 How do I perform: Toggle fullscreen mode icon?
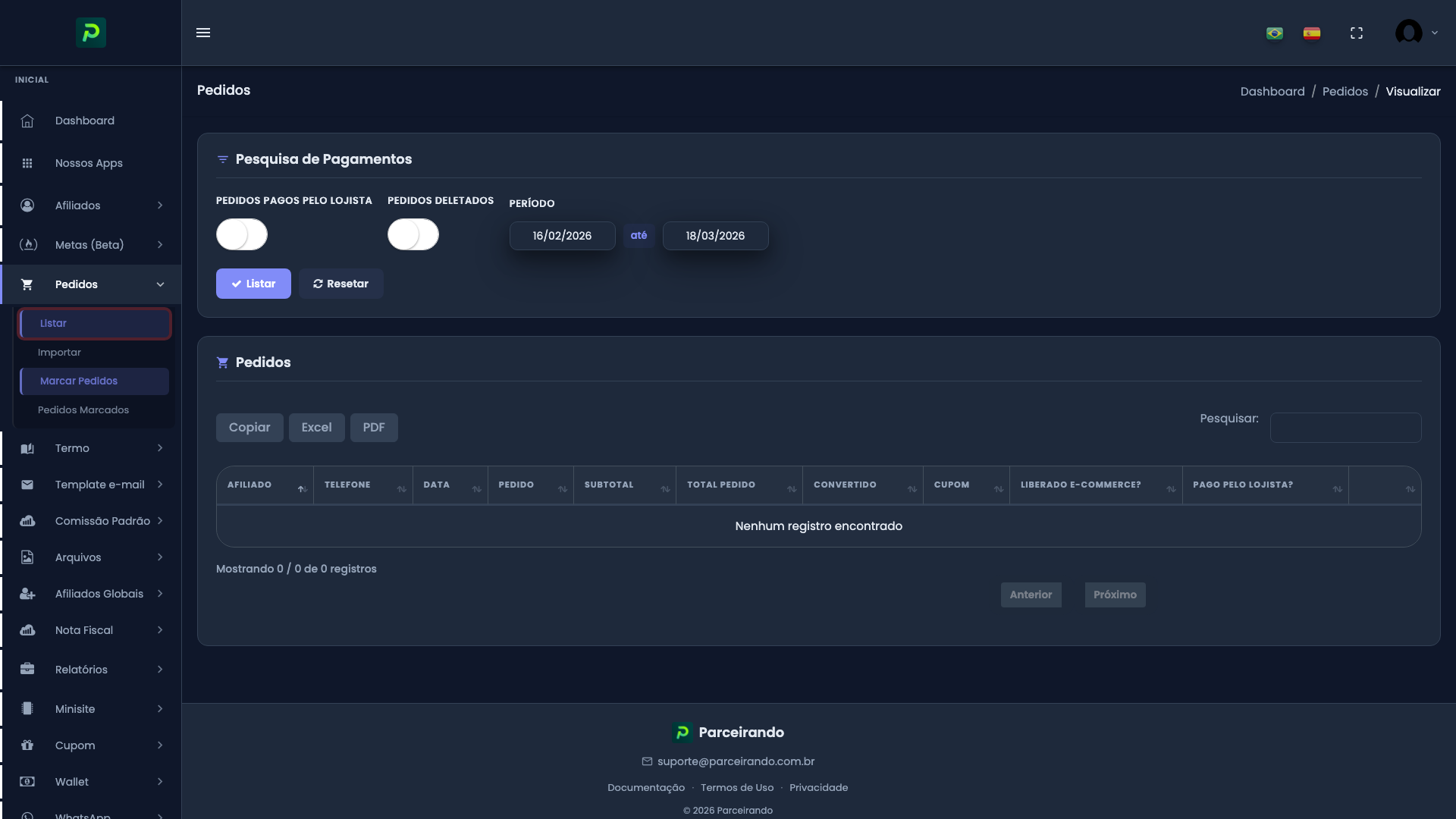pyautogui.click(x=1357, y=33)
